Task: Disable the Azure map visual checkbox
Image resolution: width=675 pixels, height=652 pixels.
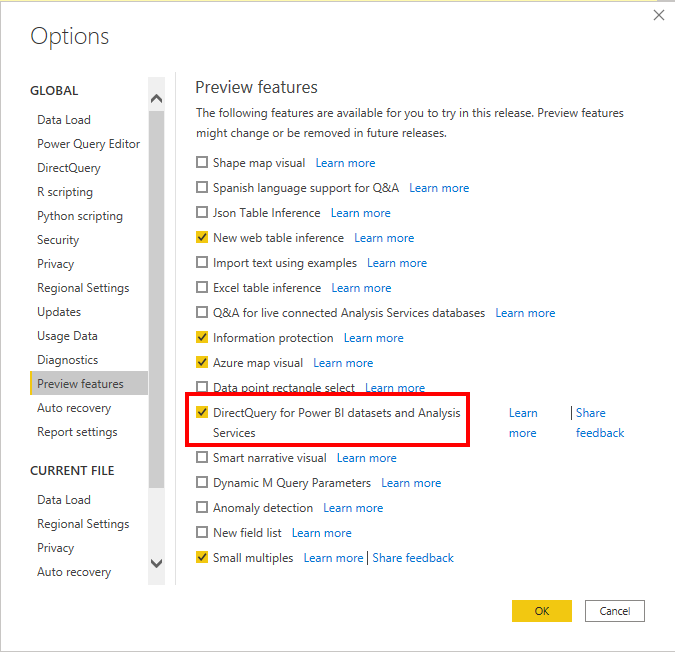Action: click(x=202, y=362)
